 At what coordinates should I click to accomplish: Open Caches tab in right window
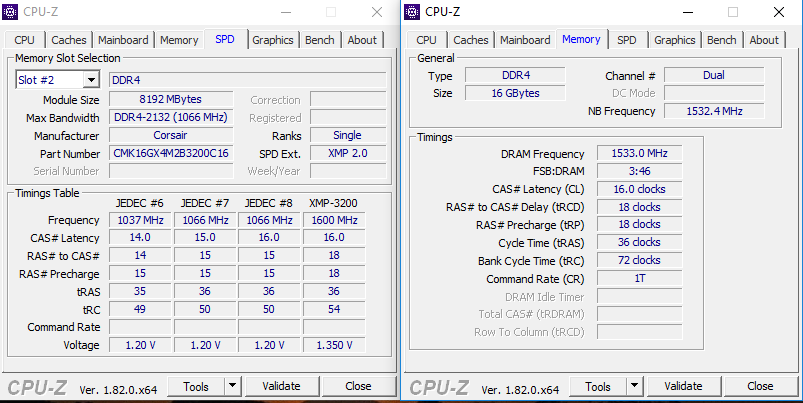coord(471,40)
